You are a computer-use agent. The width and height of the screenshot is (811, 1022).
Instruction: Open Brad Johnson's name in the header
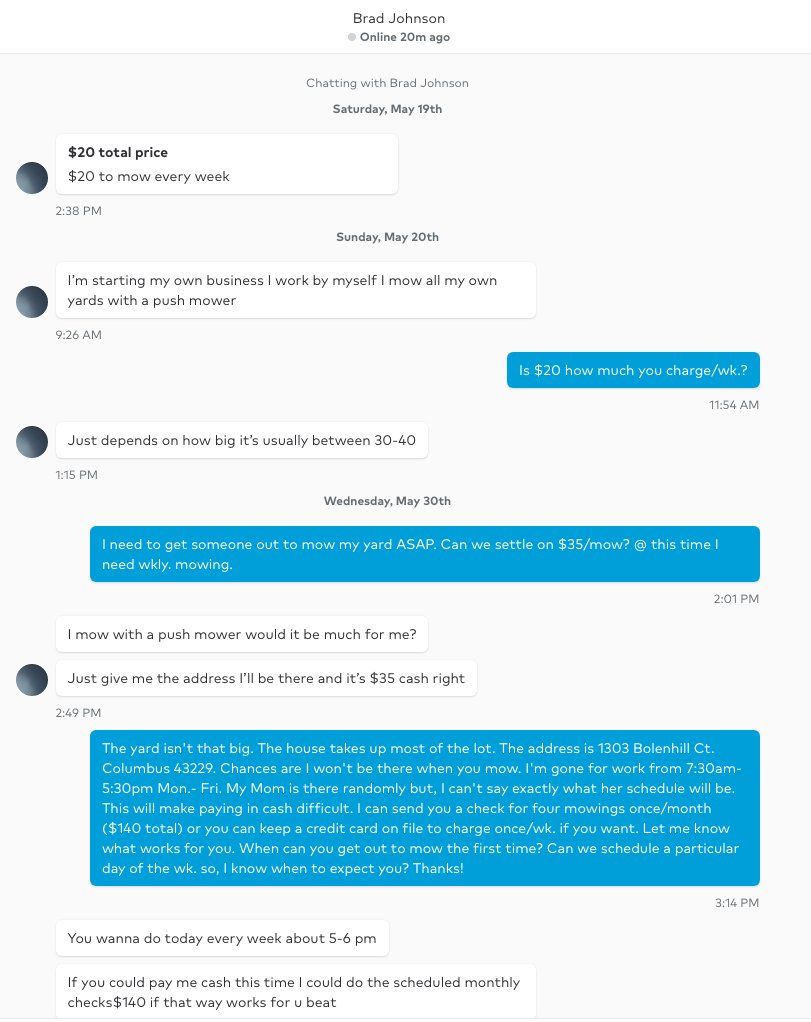pyautogui.click(x=399, y=18)
